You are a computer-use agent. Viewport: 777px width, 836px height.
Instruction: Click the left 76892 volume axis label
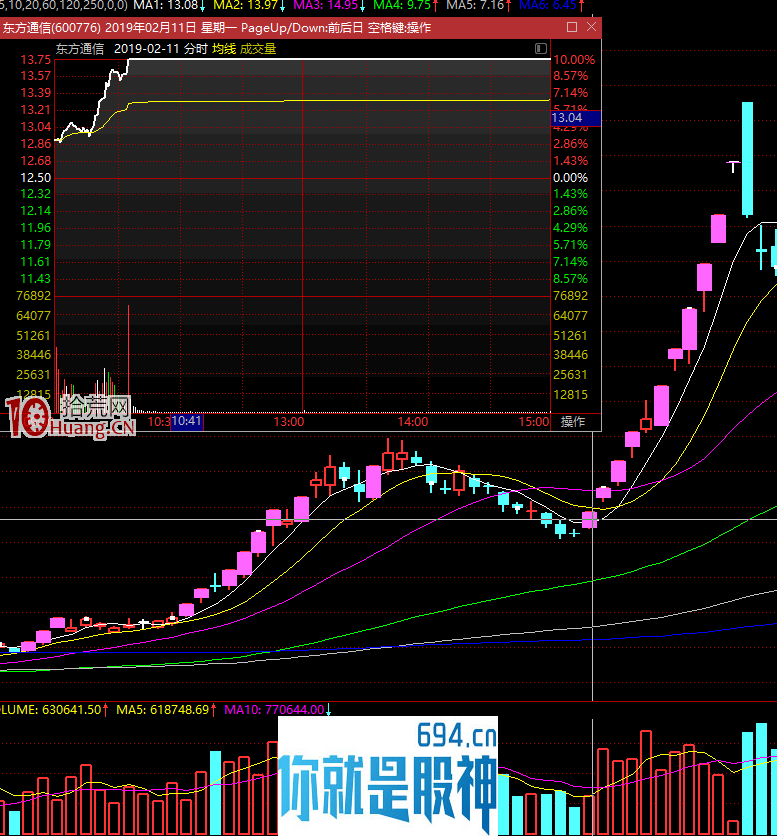[34, 295]
